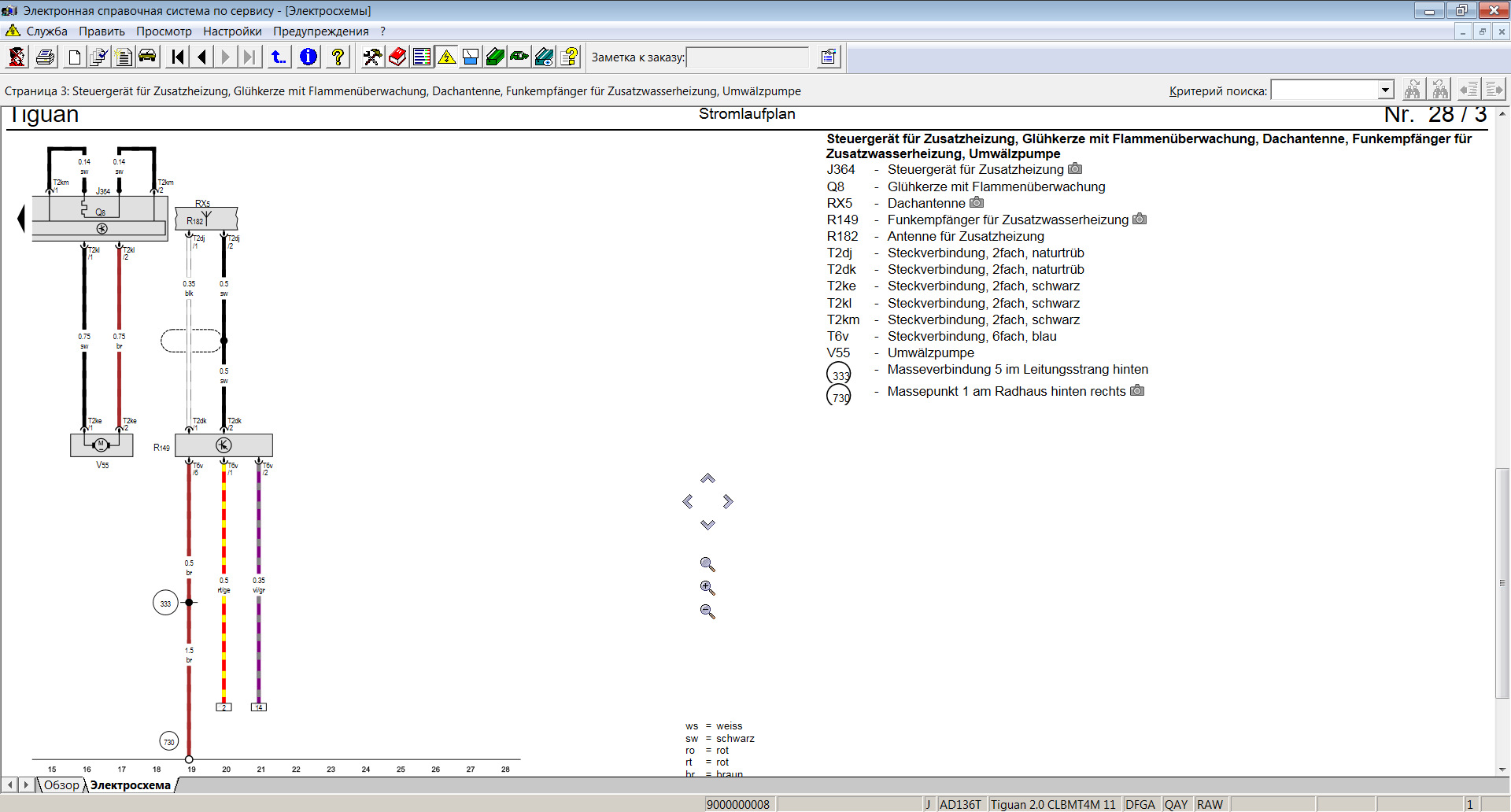Open camera image for J364 Steuergerät
The width and height of the screenshot is (1511, 812).
tap(1075, 168)
